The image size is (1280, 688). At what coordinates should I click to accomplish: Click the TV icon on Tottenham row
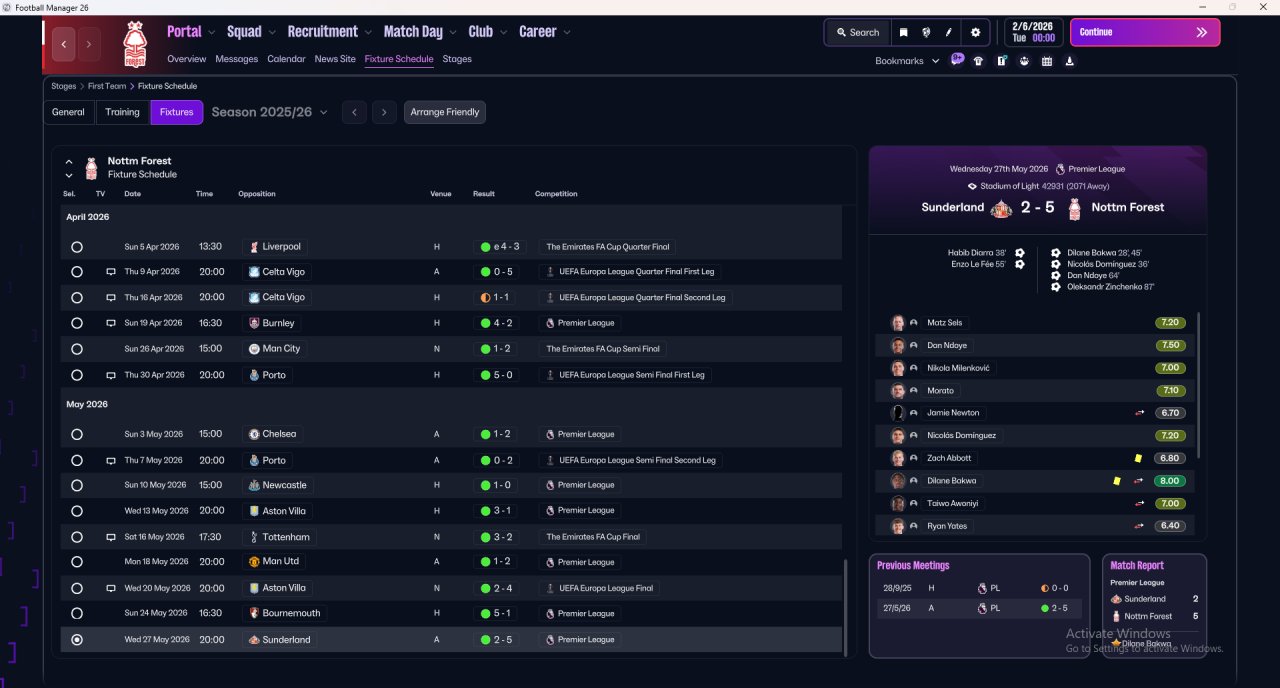click(111, 537)
